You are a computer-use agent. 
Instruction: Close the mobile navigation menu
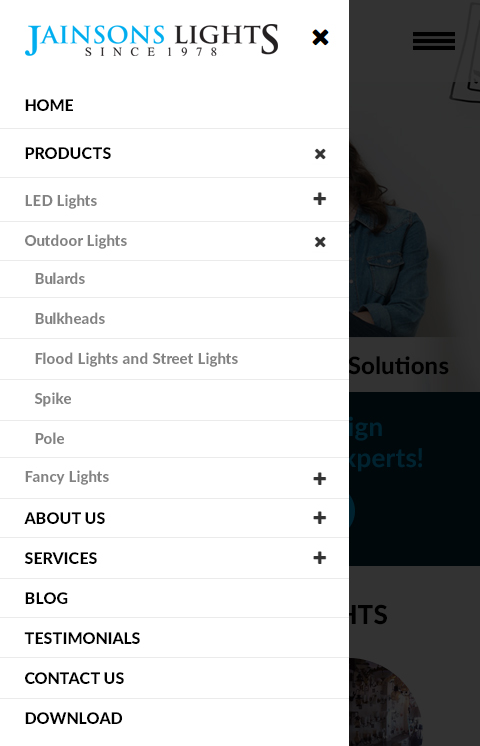pyautogui.click(x=320, y=37)
